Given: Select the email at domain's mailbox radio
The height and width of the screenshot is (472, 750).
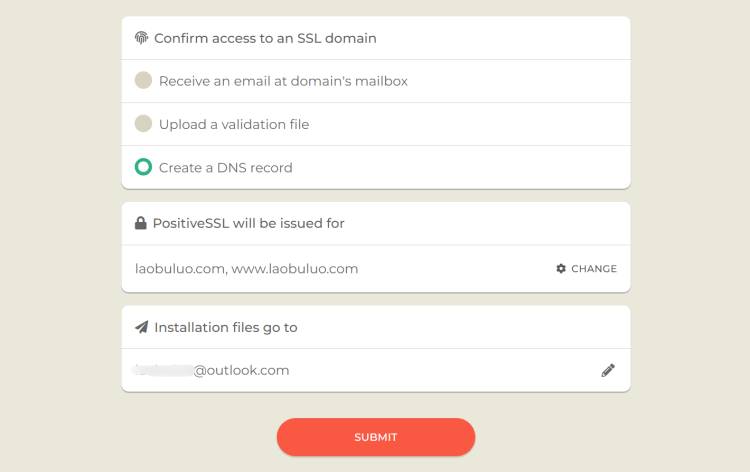Looking at the screenshot, I should point(143,80).
